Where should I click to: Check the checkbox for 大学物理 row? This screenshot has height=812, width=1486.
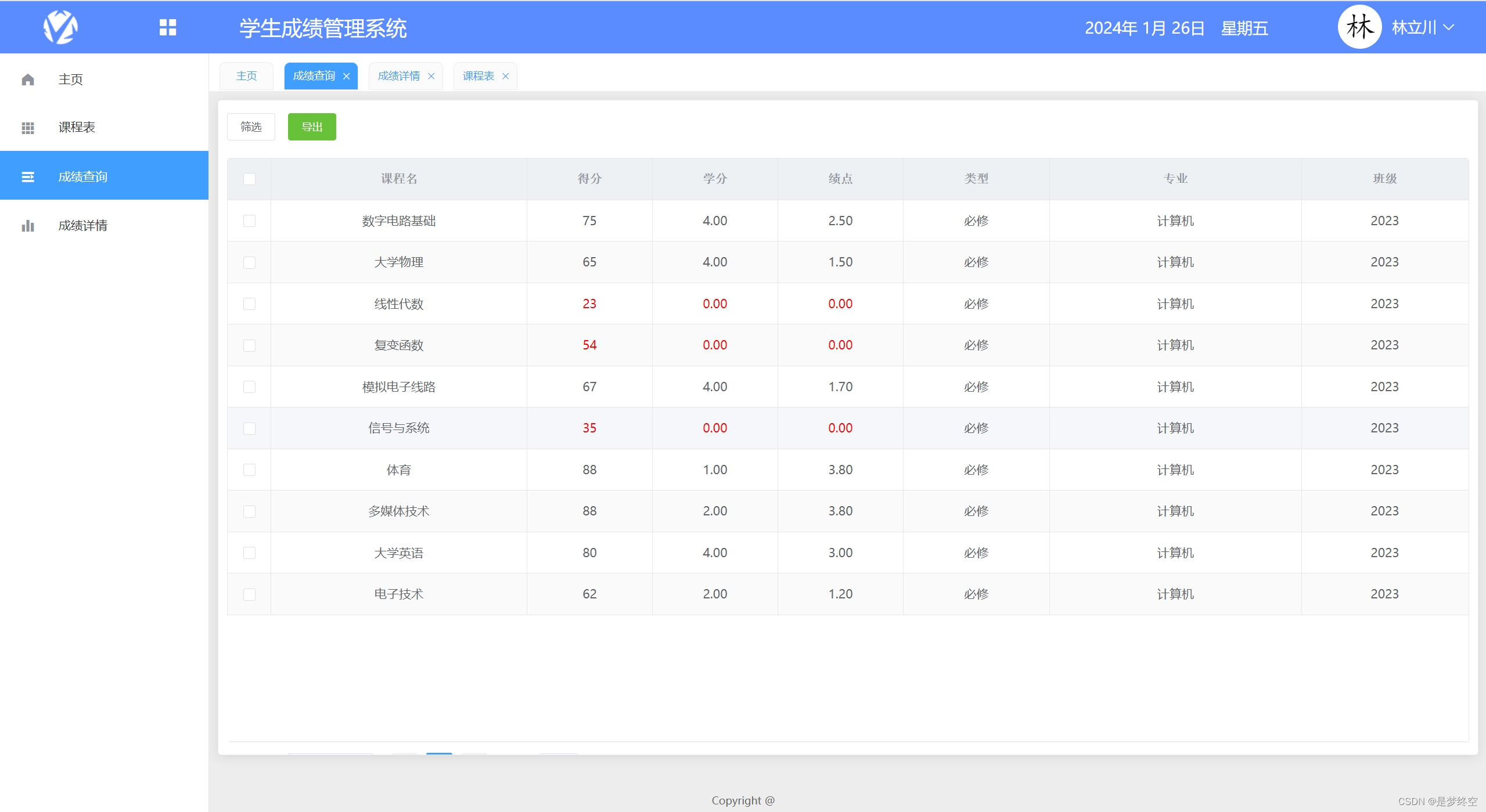249,262
